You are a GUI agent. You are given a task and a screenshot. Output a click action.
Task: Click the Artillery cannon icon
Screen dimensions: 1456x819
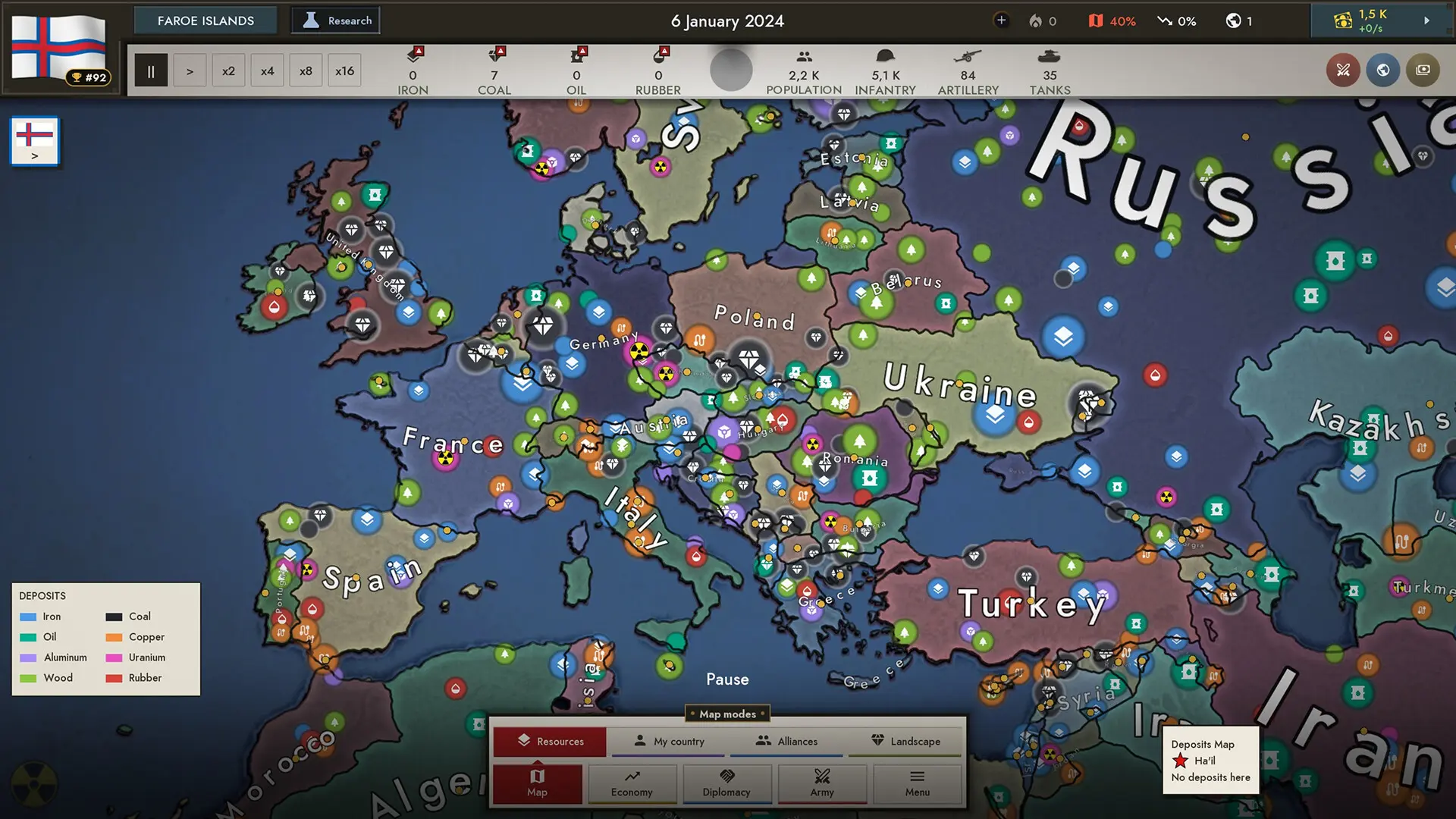(x=968, y=56)
